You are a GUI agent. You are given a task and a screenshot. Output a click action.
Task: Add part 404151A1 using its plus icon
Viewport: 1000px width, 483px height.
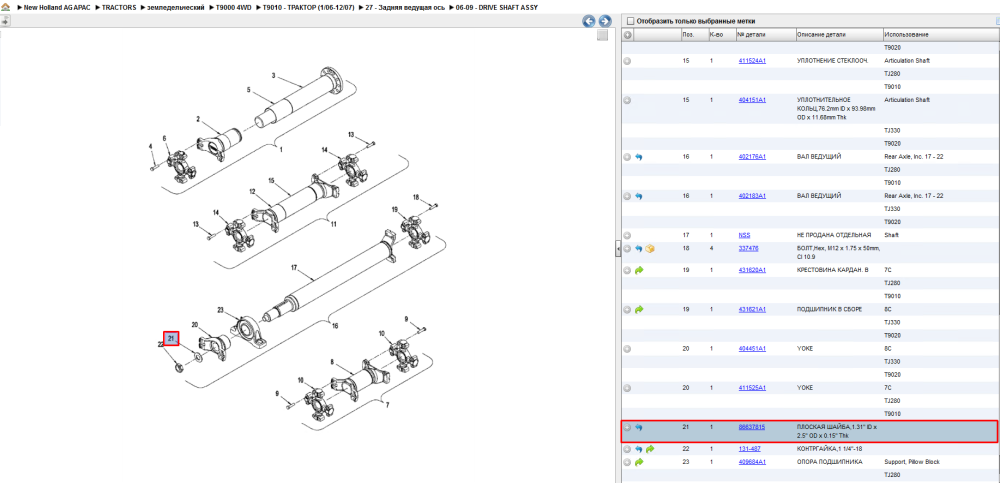(628, 100)
